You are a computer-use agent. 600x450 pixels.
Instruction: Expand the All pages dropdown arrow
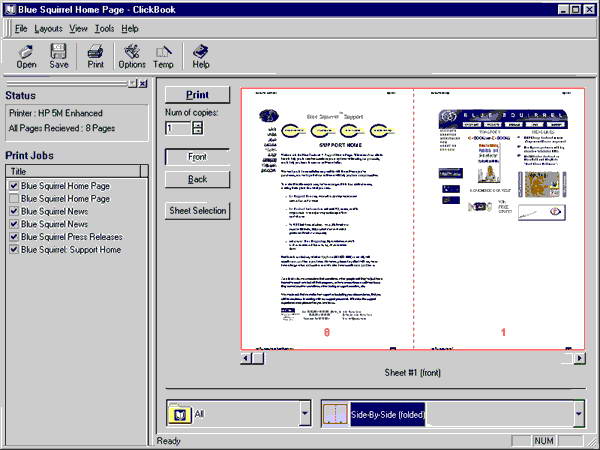pyautogui.click(x=305, y=413)
